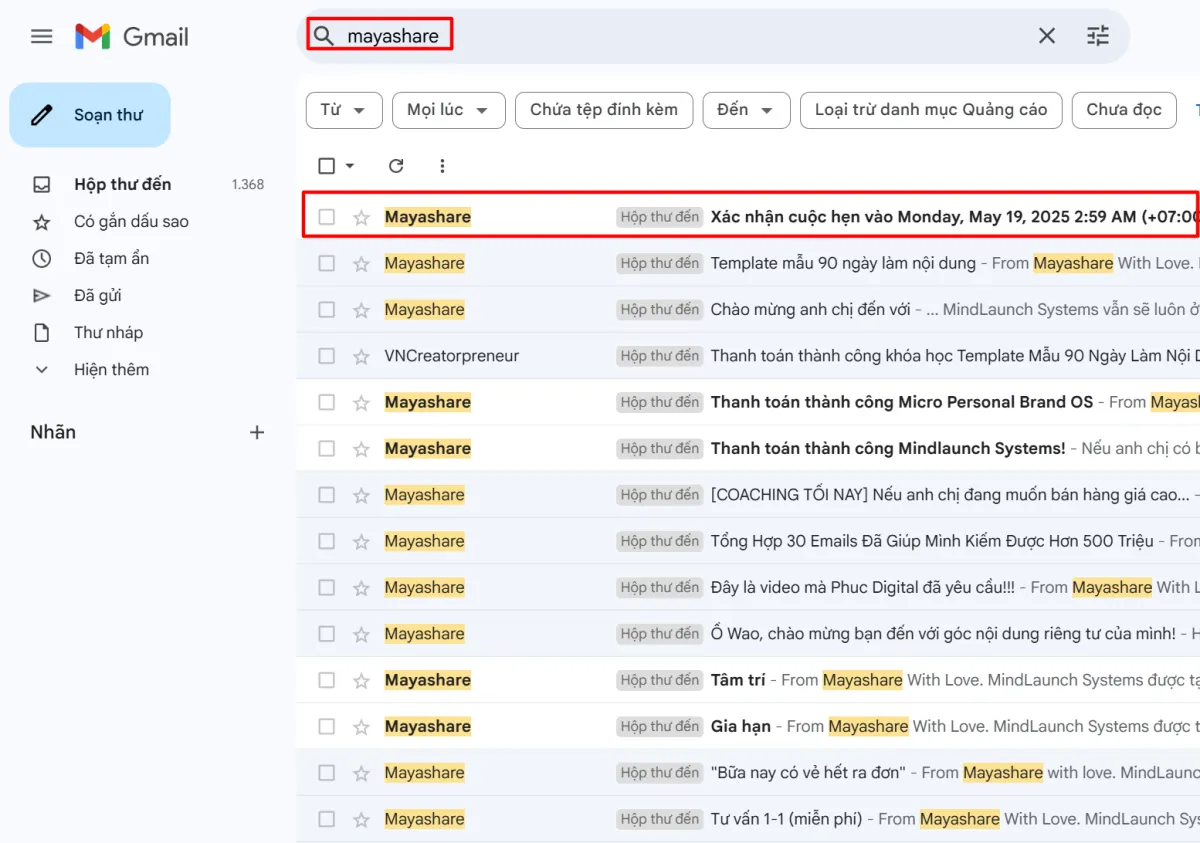Open search filter options icon

(x=1098, y=36)
